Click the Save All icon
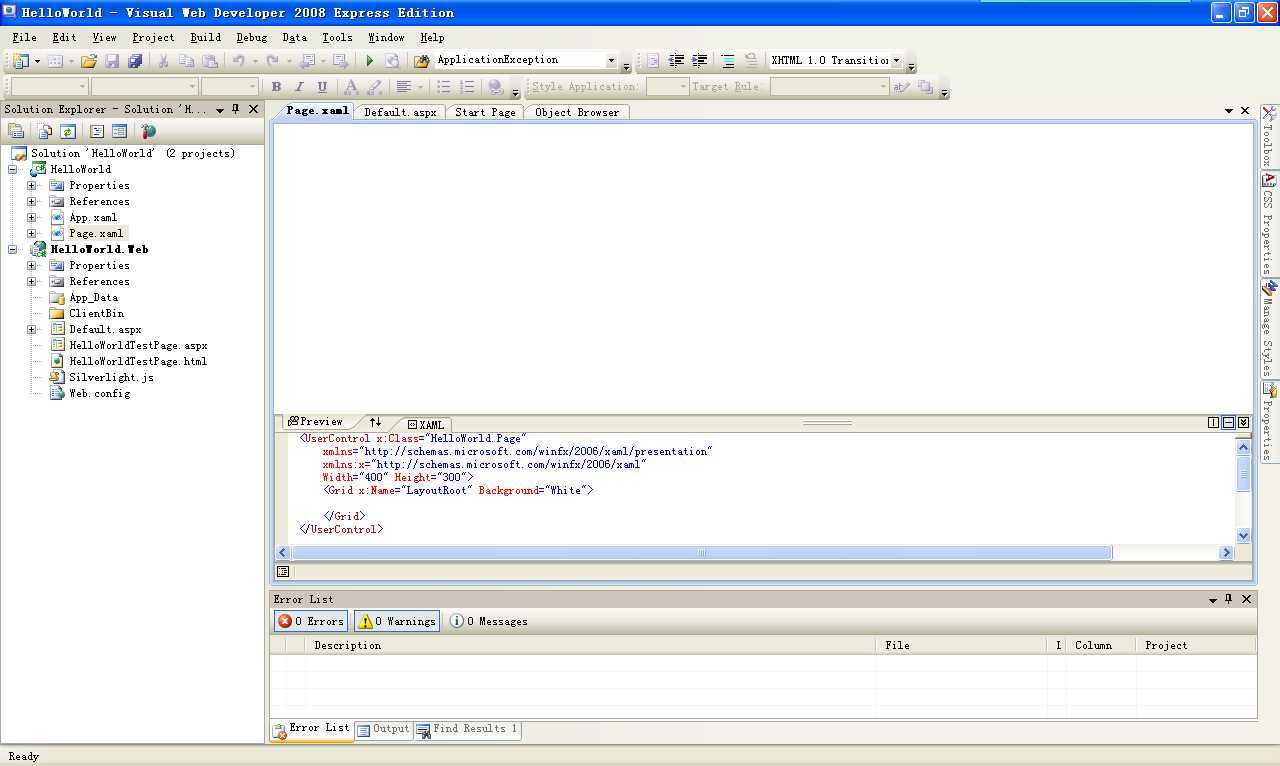Viewport: 1280px width, 766px height. point(135,61)
